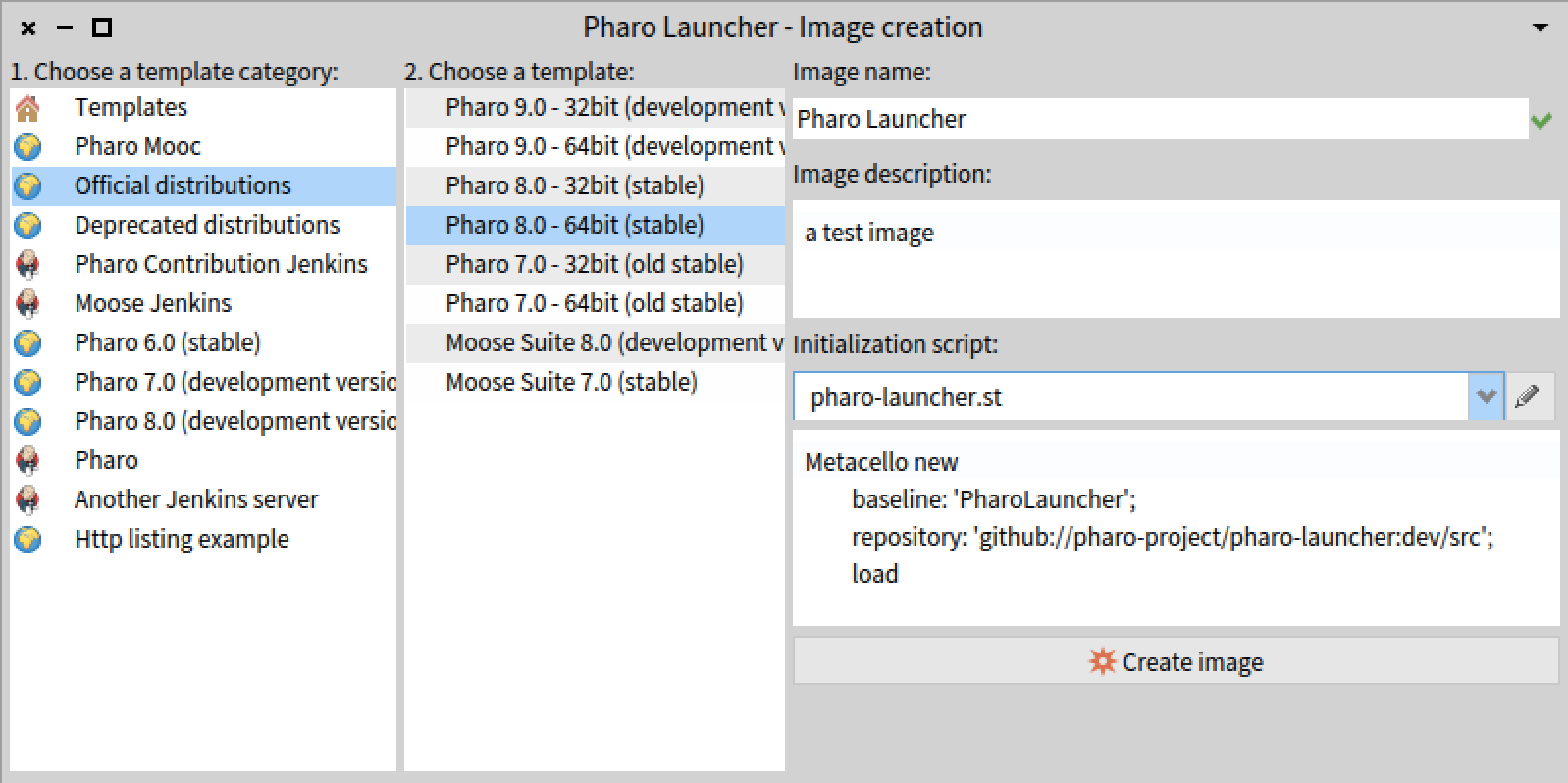
Task: Choose the Official distributions category
Action: (x=203, y=186)
